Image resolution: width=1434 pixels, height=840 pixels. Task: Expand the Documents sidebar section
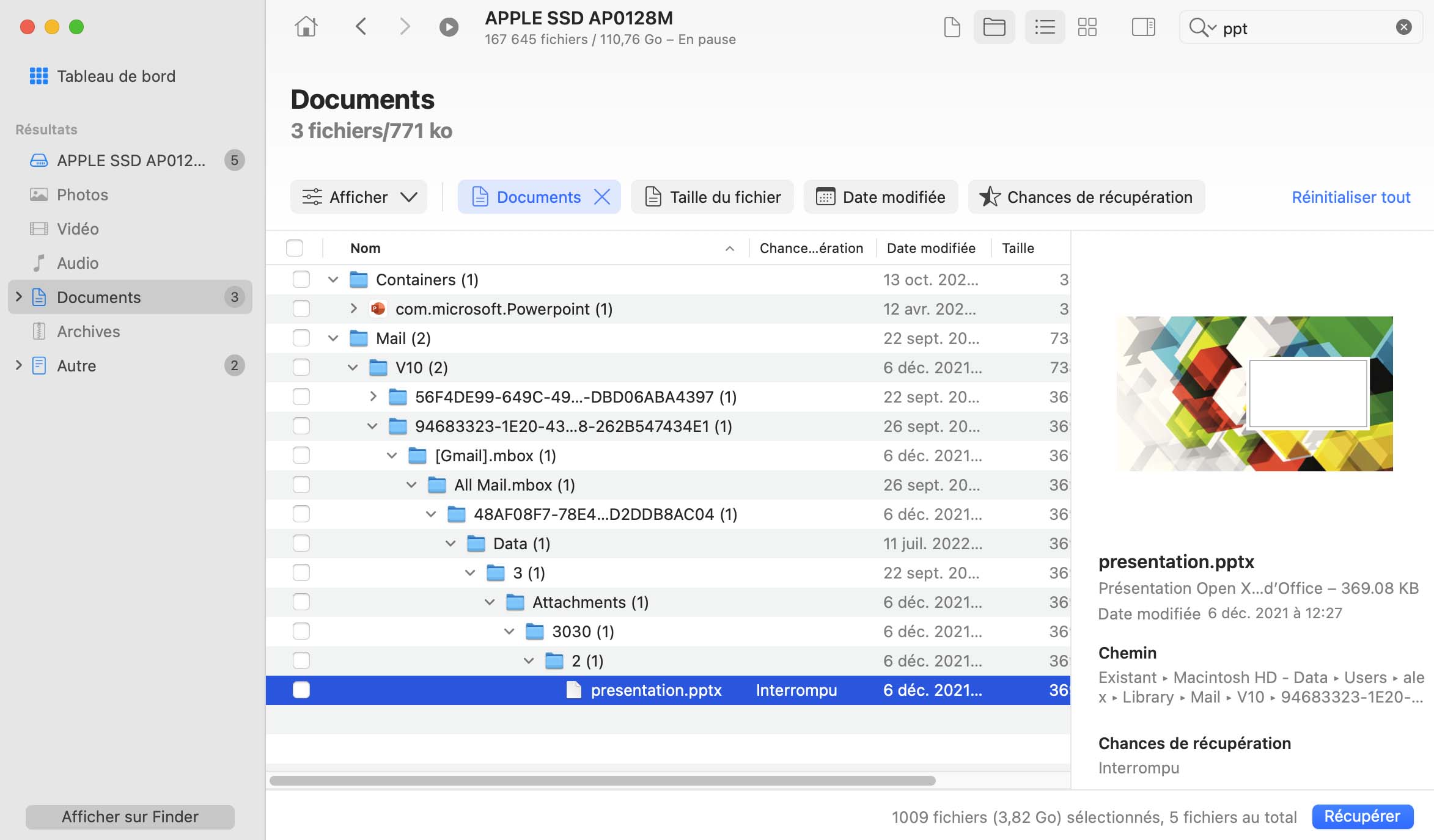click(x=17, y=297)
